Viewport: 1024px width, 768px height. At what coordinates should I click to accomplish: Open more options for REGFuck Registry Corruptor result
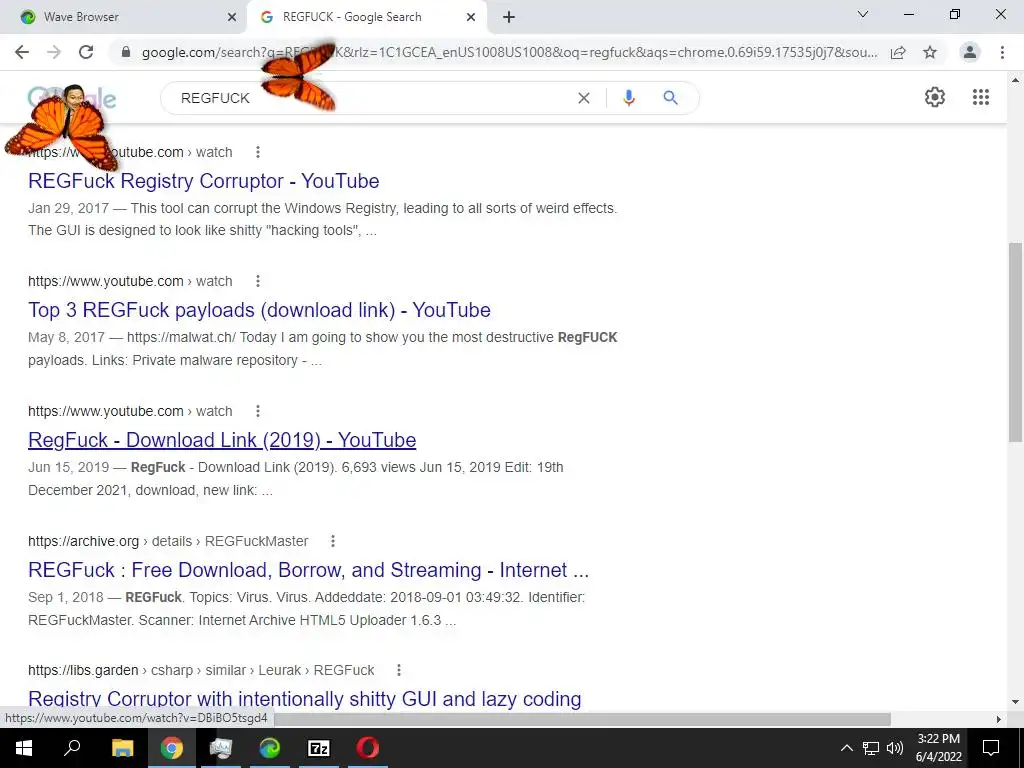point(258,152)
